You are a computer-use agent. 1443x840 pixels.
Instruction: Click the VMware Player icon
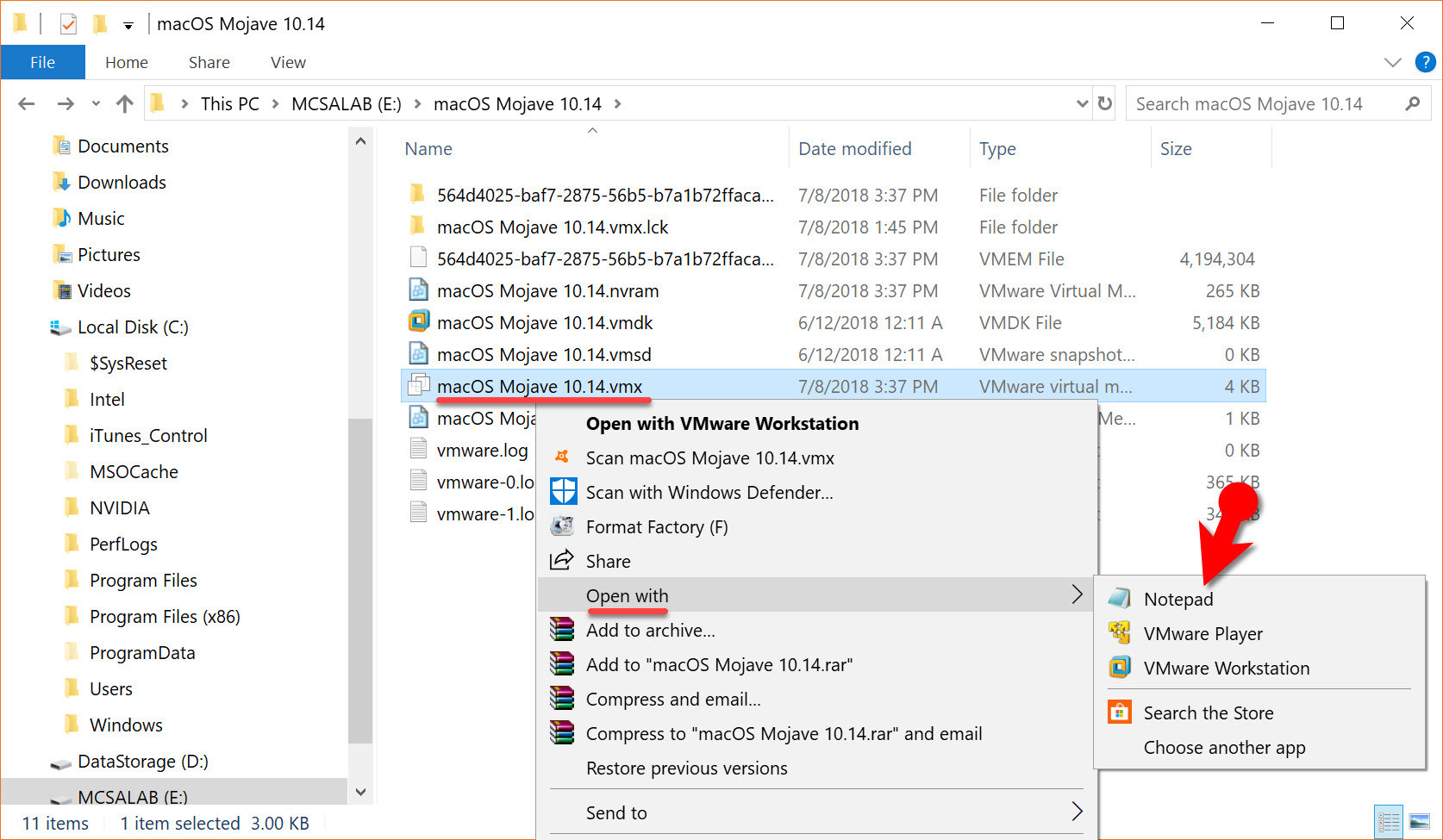tap(1120, 633)
